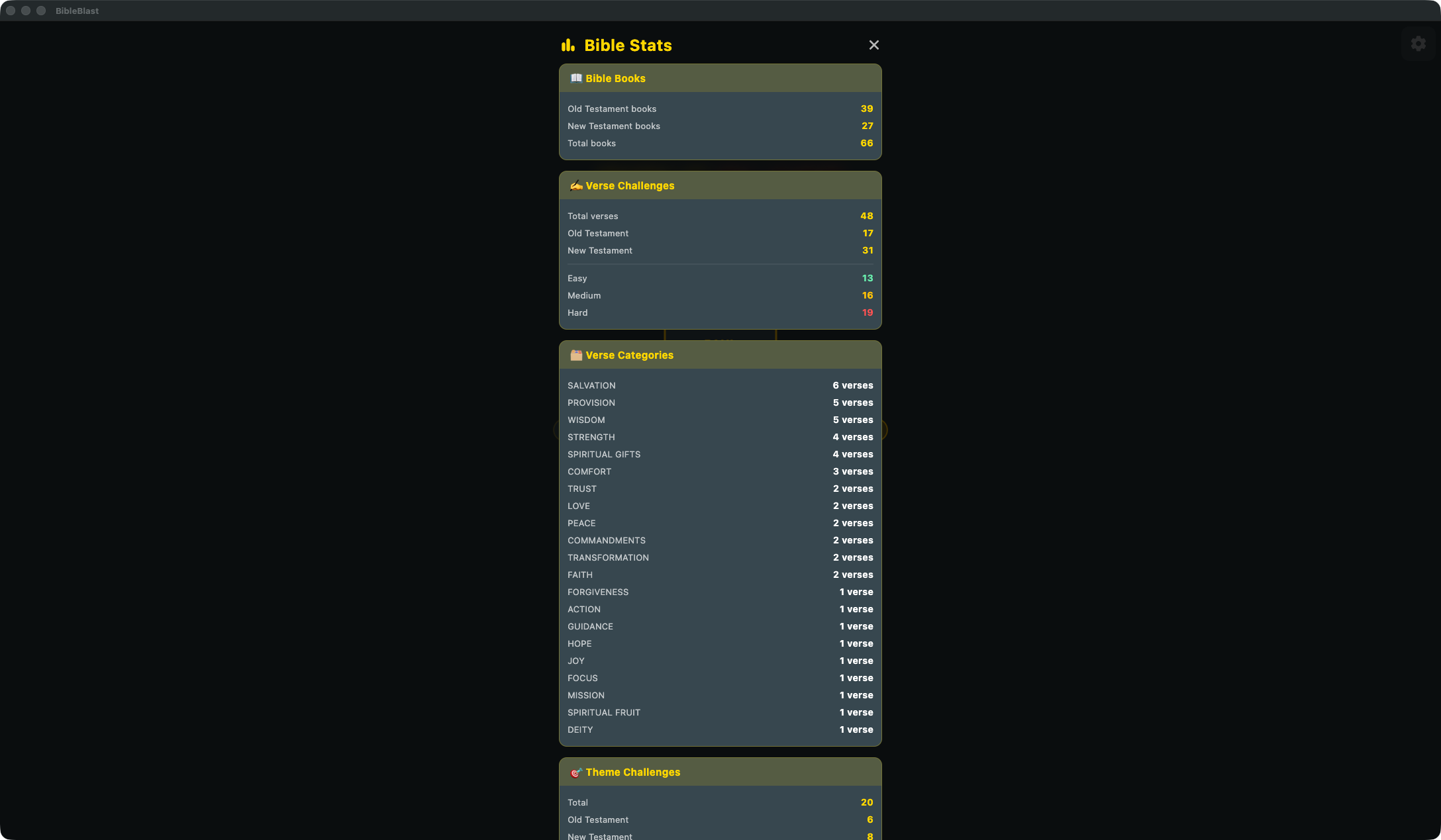
Task: Click the yellow Bible Stats title
Action: coord(627,45)
